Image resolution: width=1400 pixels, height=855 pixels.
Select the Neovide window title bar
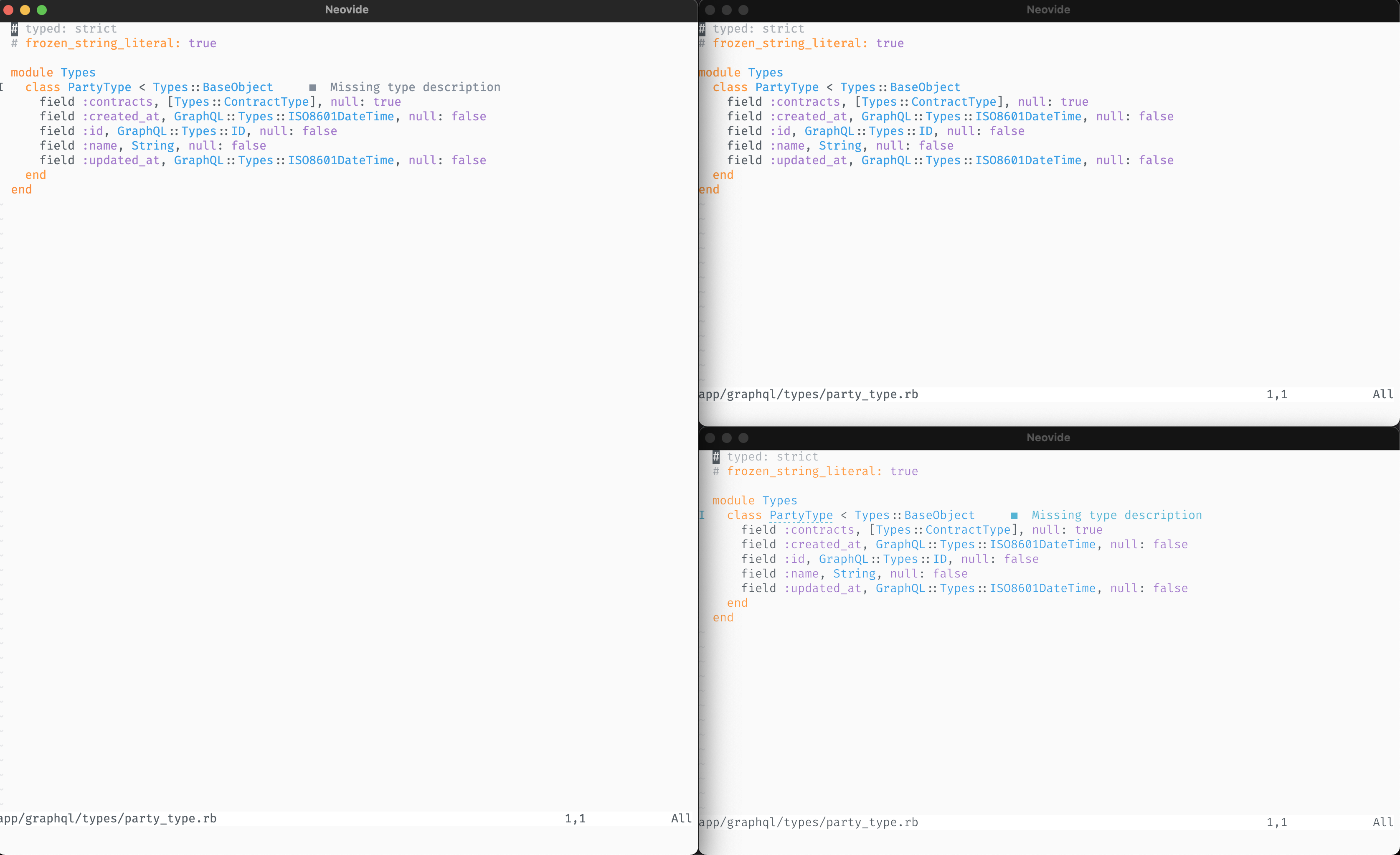tap(346, 10)
